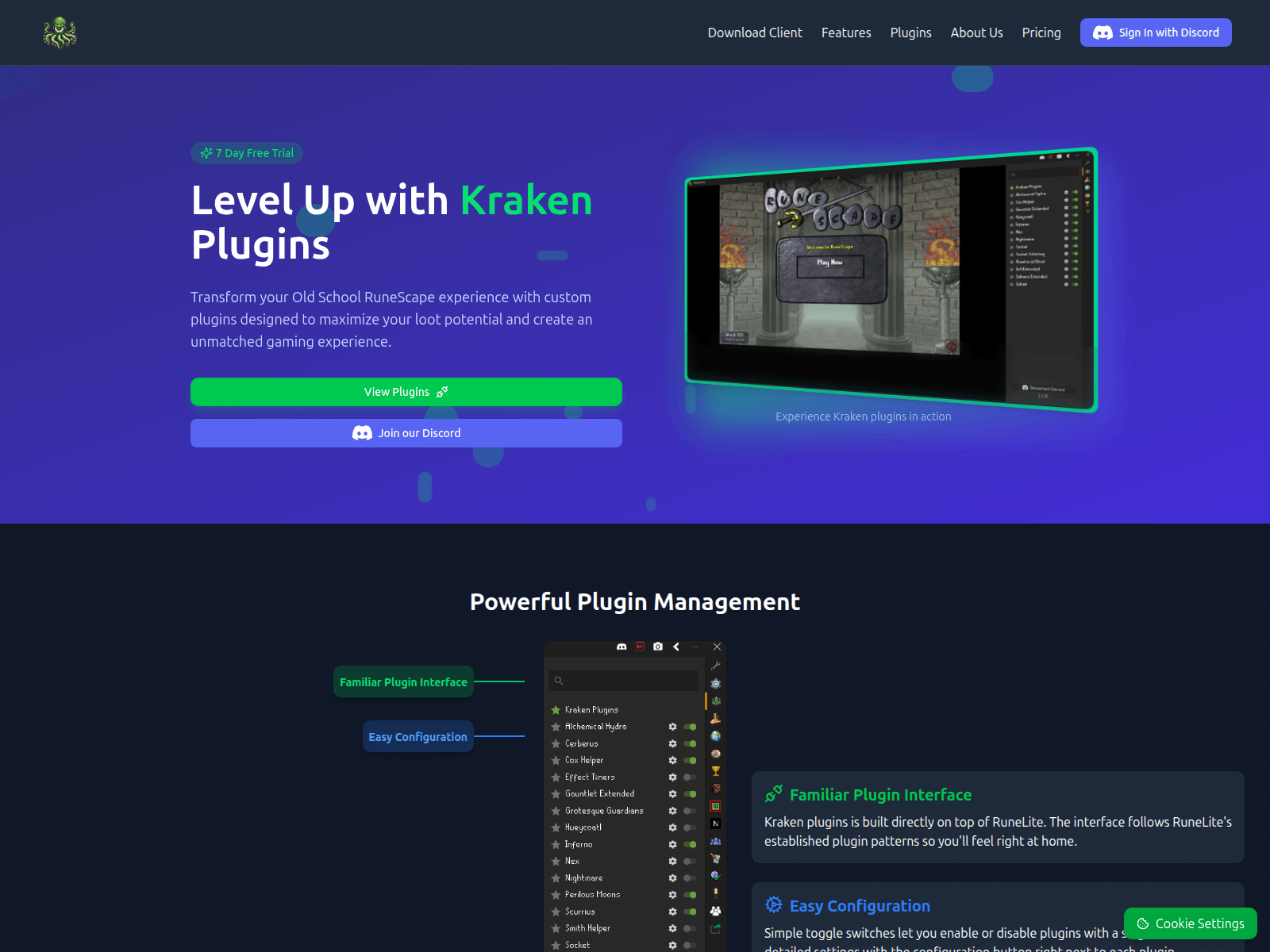Screen dimensions: 1270x952
Task: Open the wrench configuration icon in the sidebar
Action: pos(716,666)
